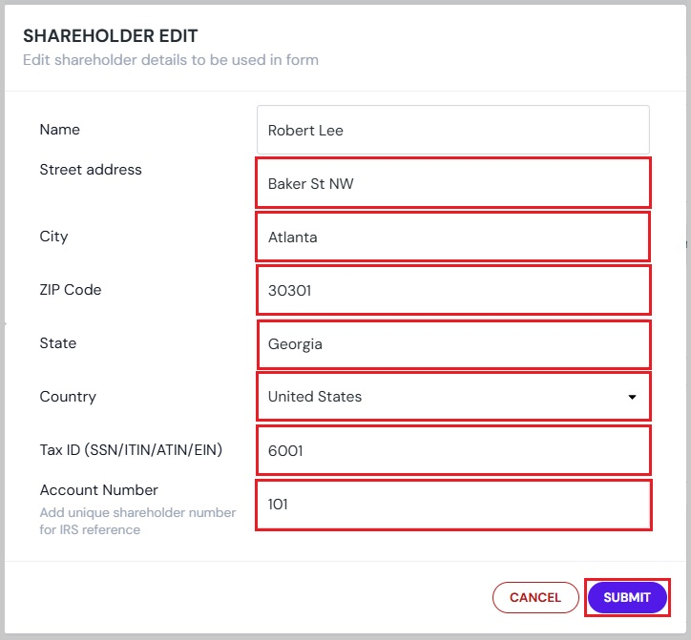Click the Street address label
691x640 pixels.
[x=91, y=170]
